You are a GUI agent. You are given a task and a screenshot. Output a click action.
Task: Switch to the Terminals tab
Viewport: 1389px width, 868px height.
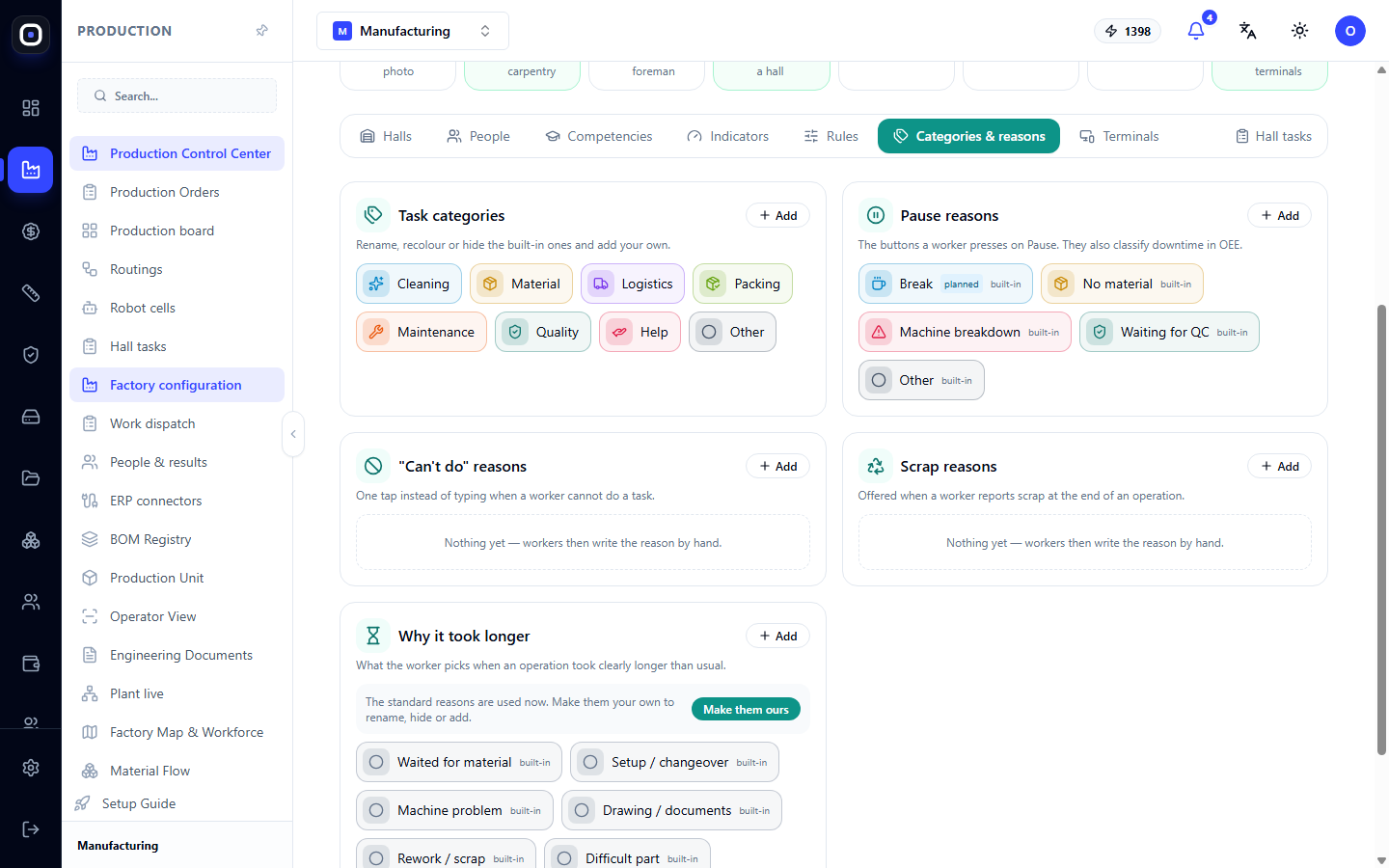point(1120,136)
